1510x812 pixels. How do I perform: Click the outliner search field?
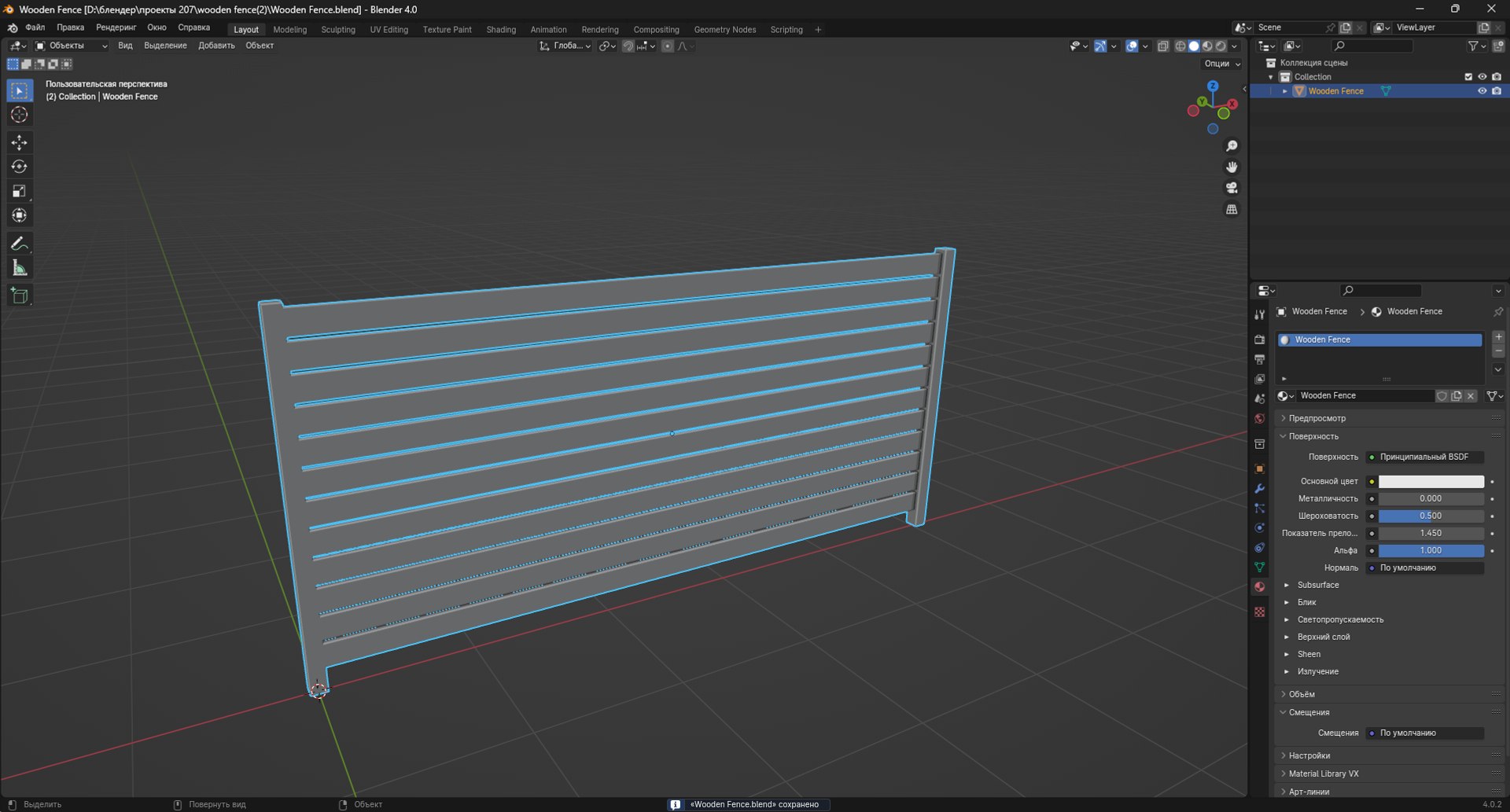pos(1373,46)
